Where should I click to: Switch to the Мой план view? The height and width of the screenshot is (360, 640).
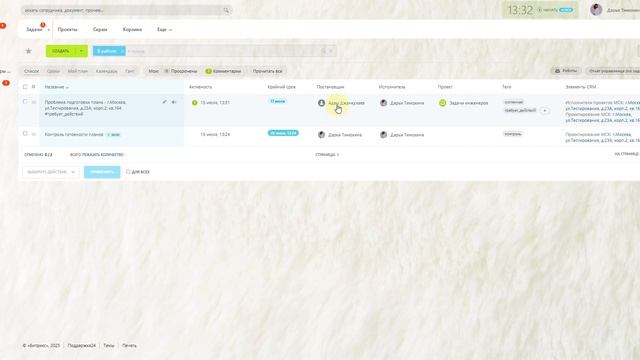point(78,71)
